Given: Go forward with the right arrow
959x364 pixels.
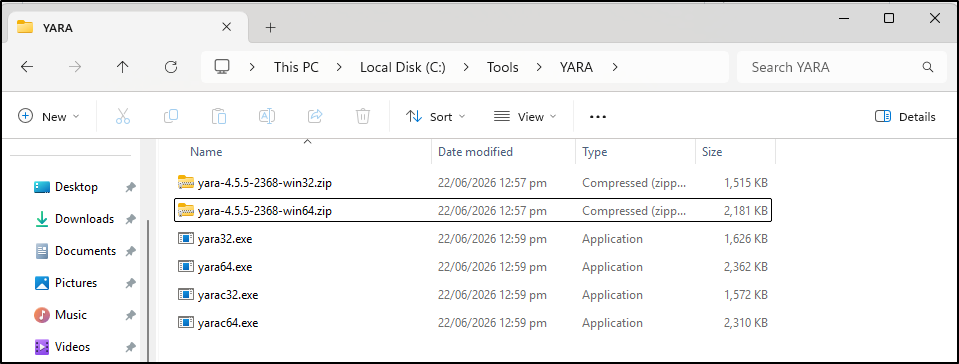Looking at the screenshot, I should click(x=75, y=67).
